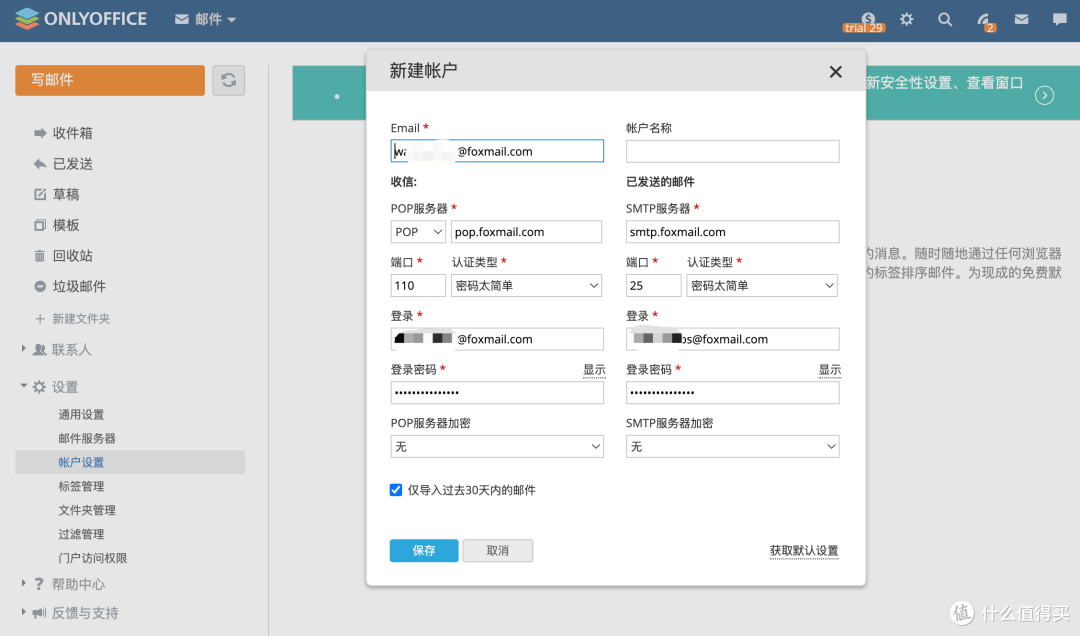Image resolution: width=1080 pixels, height=636 pixels.
Task: Click the refresh mail icon button
Action: click(x=229, y=80)
